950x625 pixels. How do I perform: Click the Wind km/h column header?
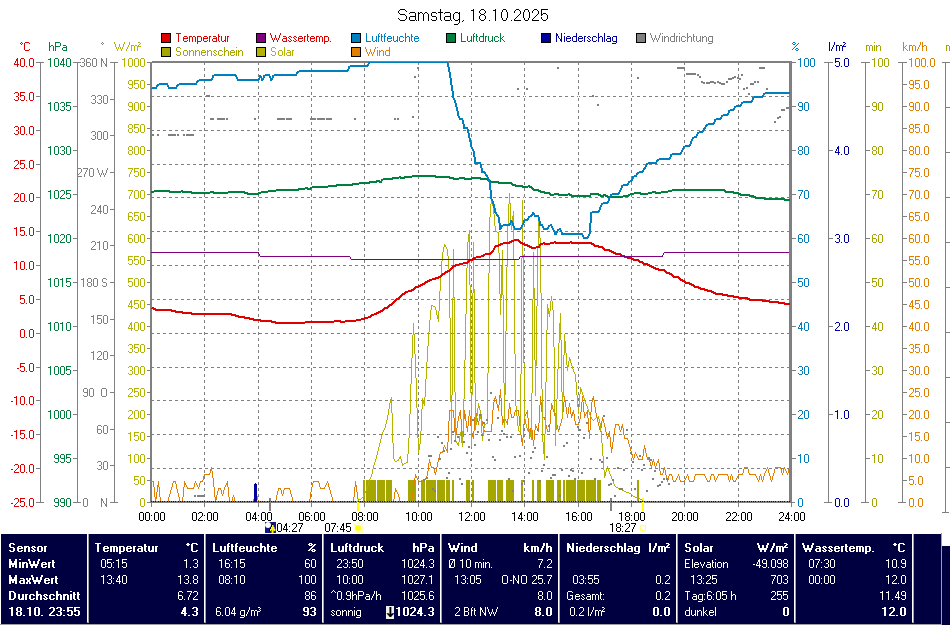500,548
